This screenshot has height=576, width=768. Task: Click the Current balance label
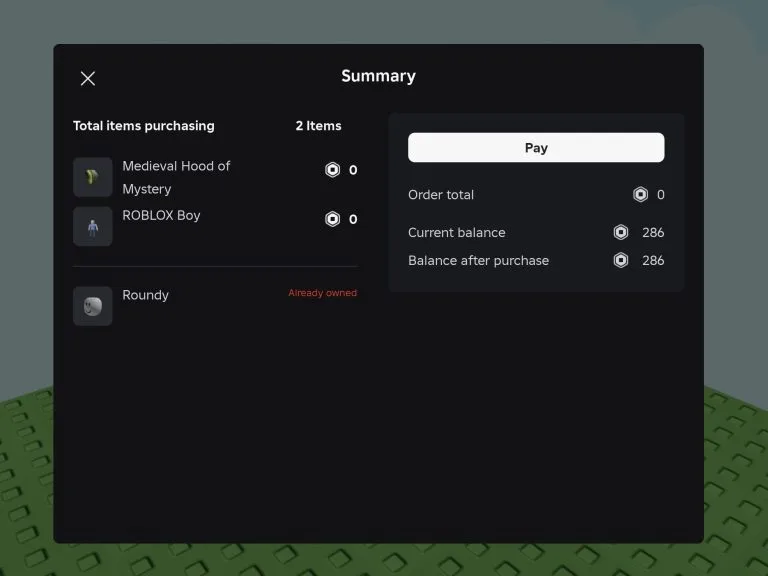456,232
